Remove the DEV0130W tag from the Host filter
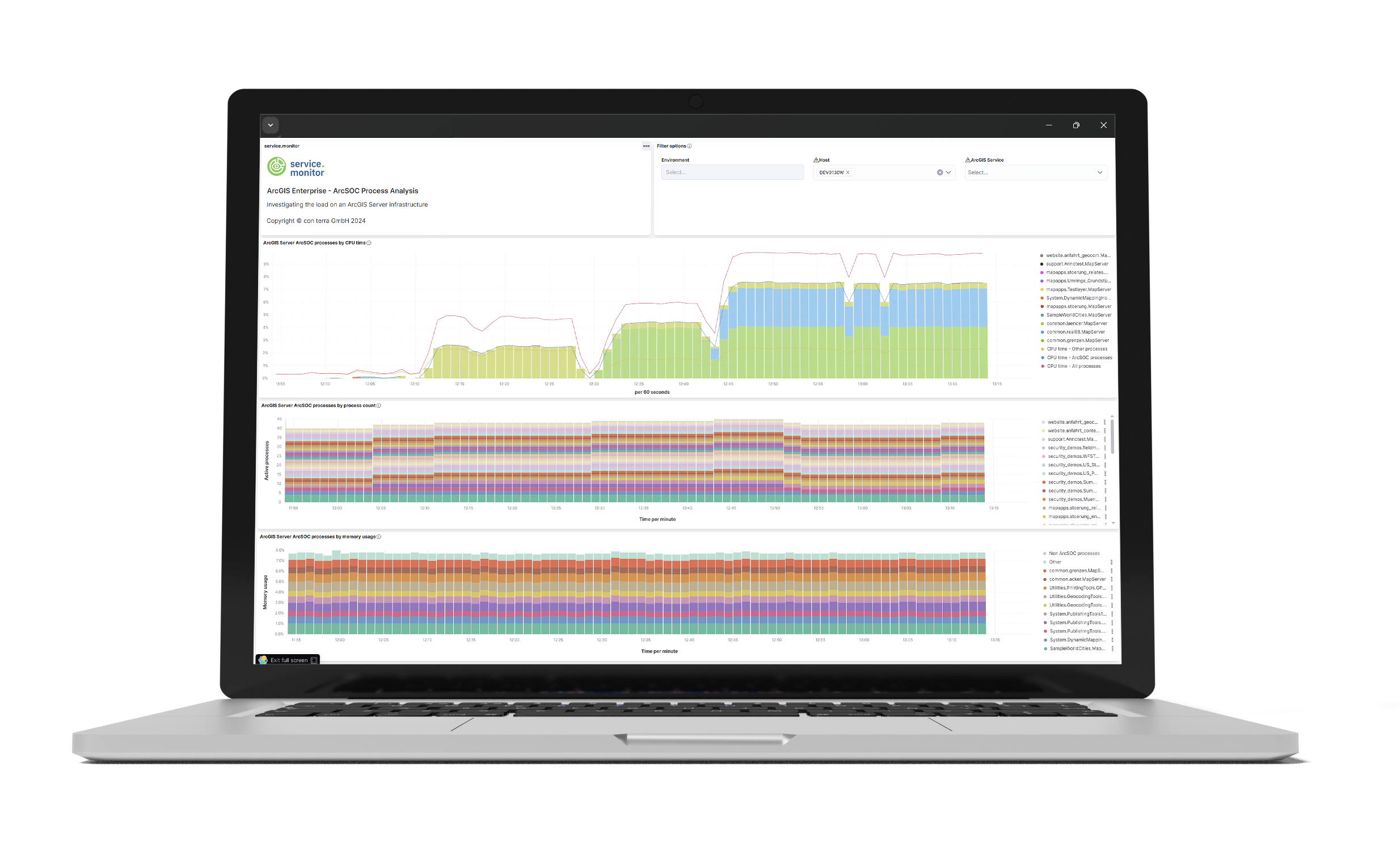The image size is (1400, 851). click(x=847, y=172)
